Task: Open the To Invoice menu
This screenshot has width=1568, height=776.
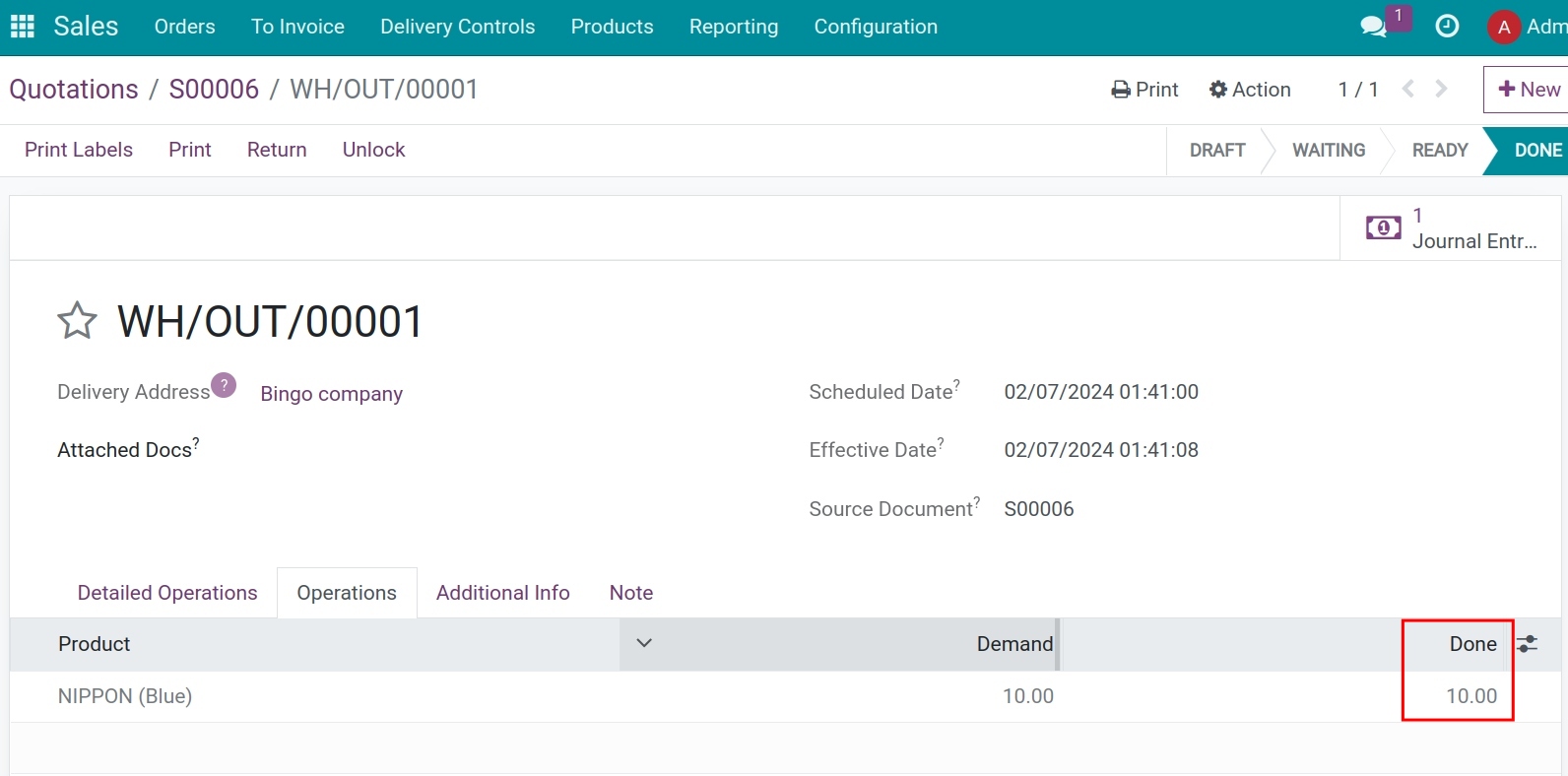Action: (x=297, y=27)
